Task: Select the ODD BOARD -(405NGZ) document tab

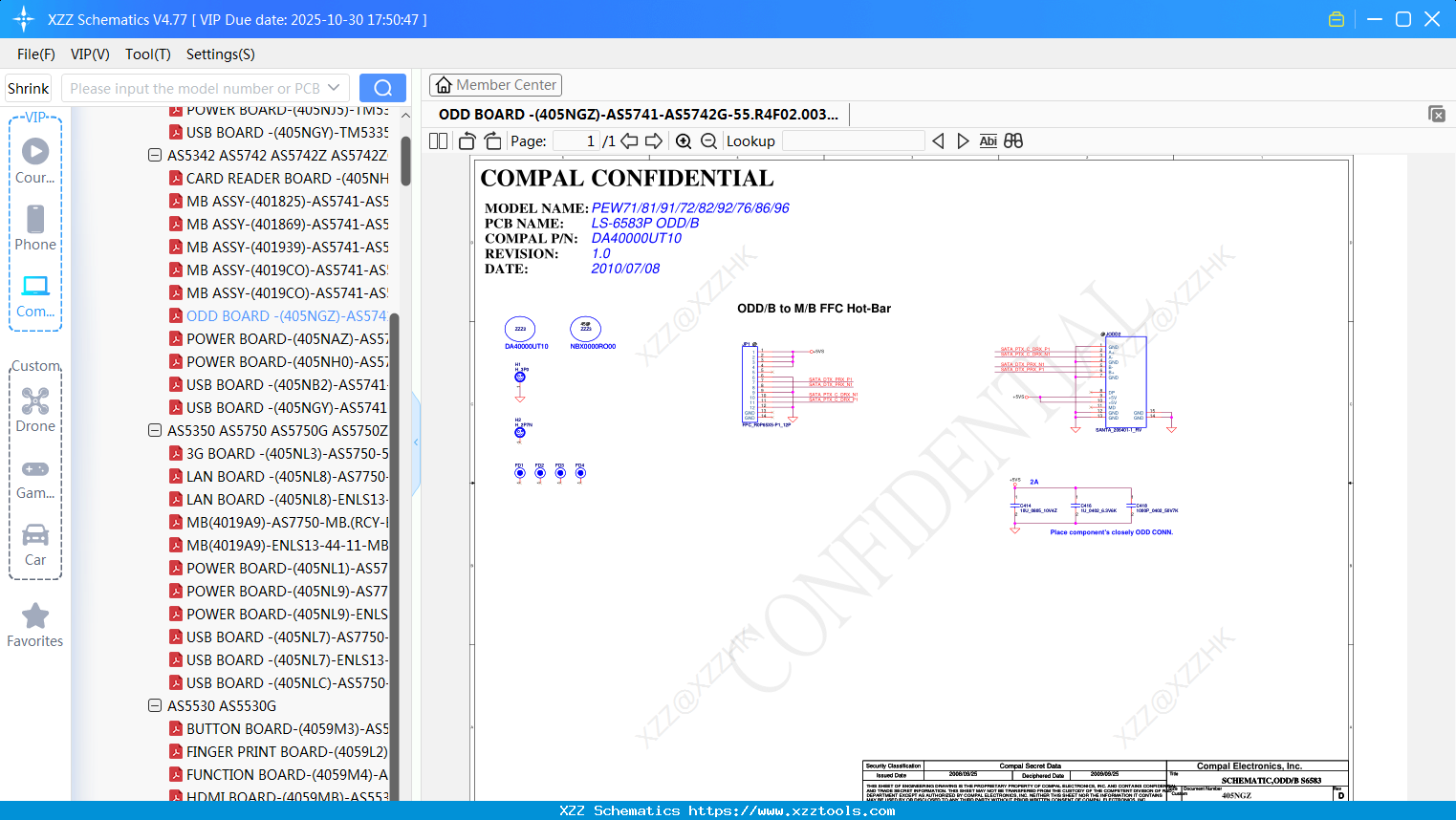Action: [639, 115]
